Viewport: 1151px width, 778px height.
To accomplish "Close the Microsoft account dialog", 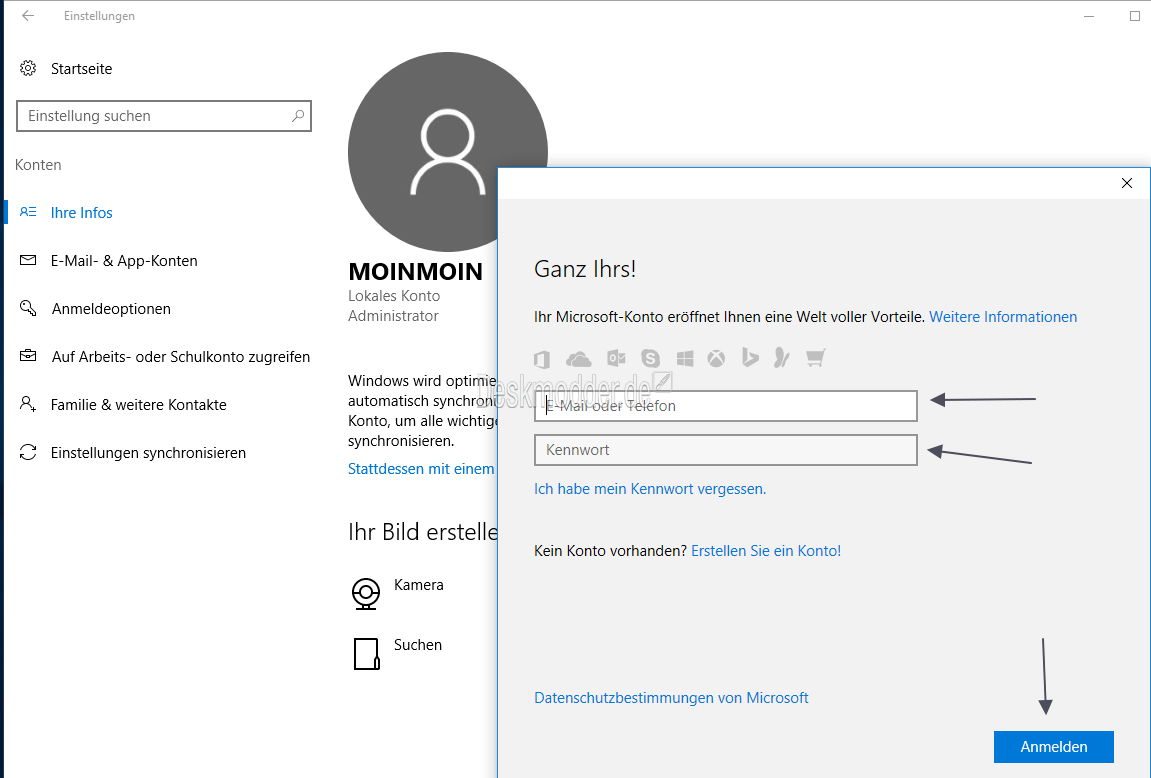I will pos(1127,183).
